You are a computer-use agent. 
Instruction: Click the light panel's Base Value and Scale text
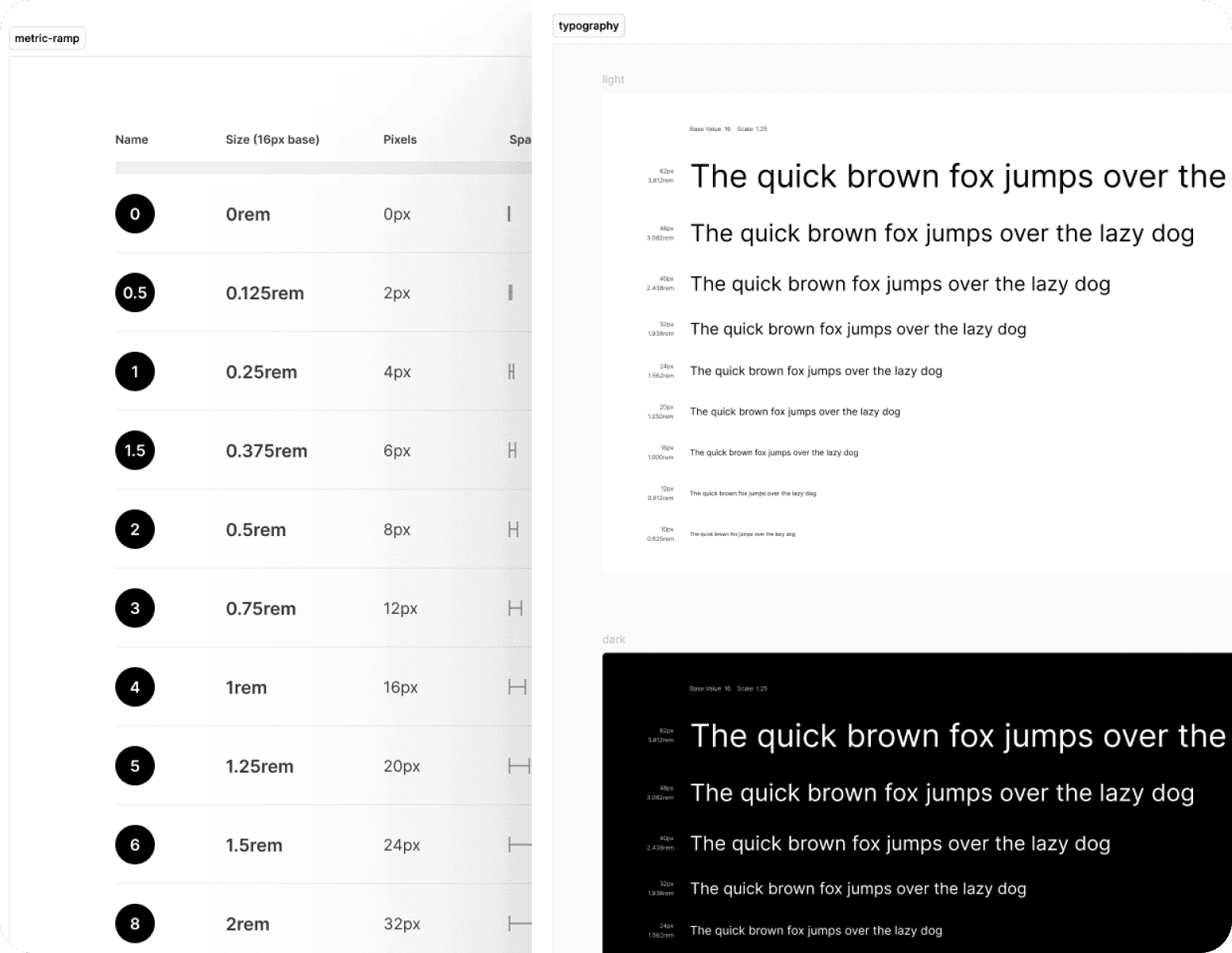pyautogui.click(x=729, y=129)
